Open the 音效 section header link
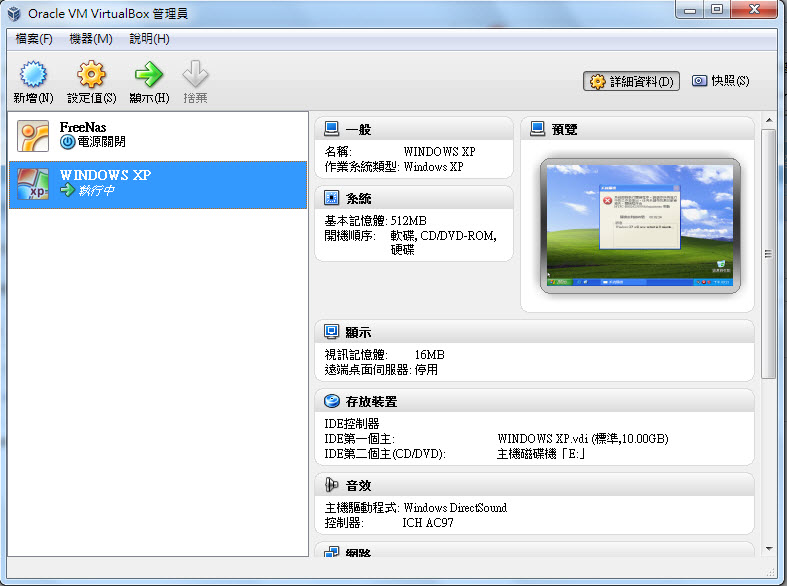787x586 pixels. (358, 485)
